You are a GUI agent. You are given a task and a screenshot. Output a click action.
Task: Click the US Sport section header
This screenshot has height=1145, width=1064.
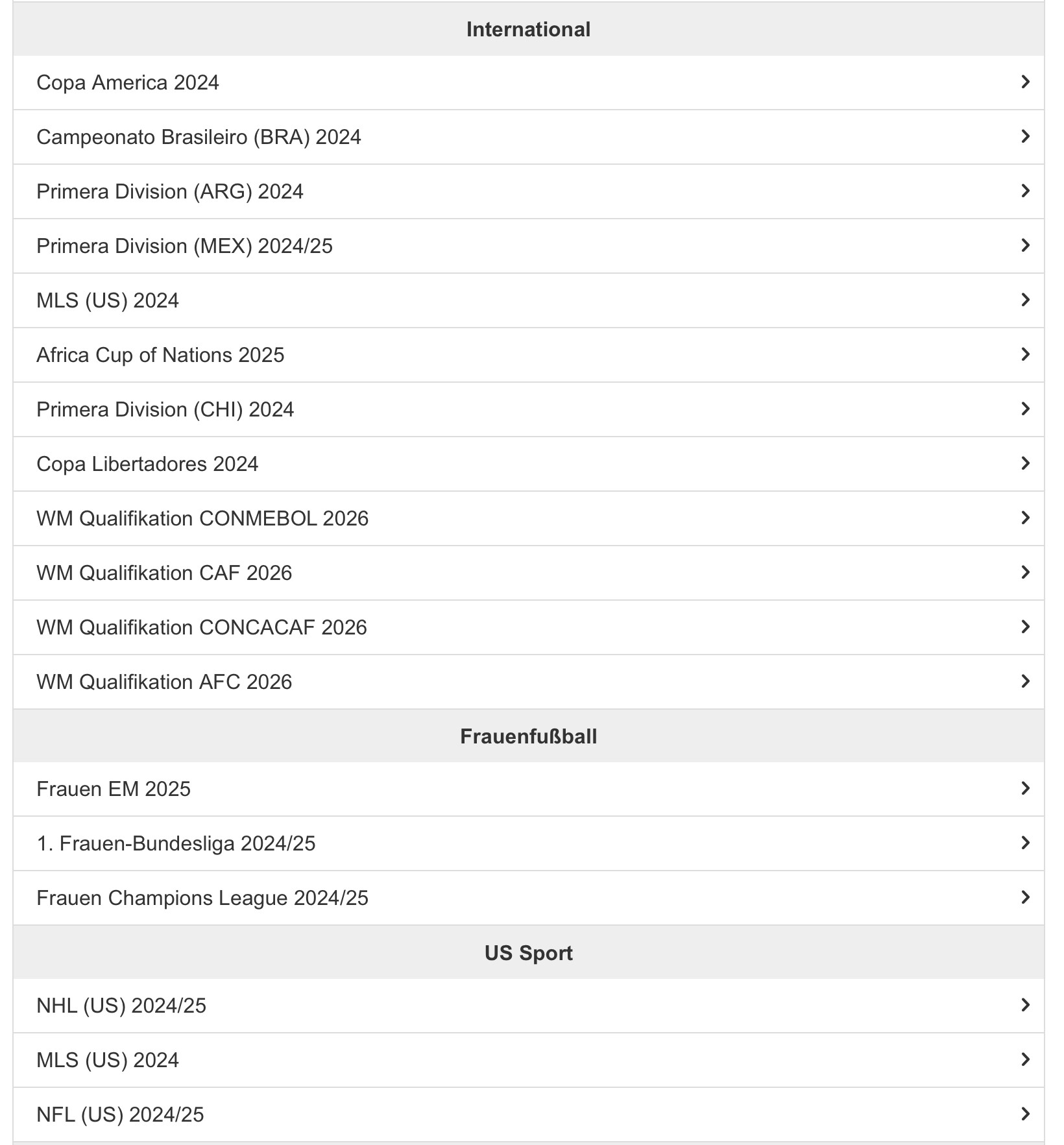point(528,953)
